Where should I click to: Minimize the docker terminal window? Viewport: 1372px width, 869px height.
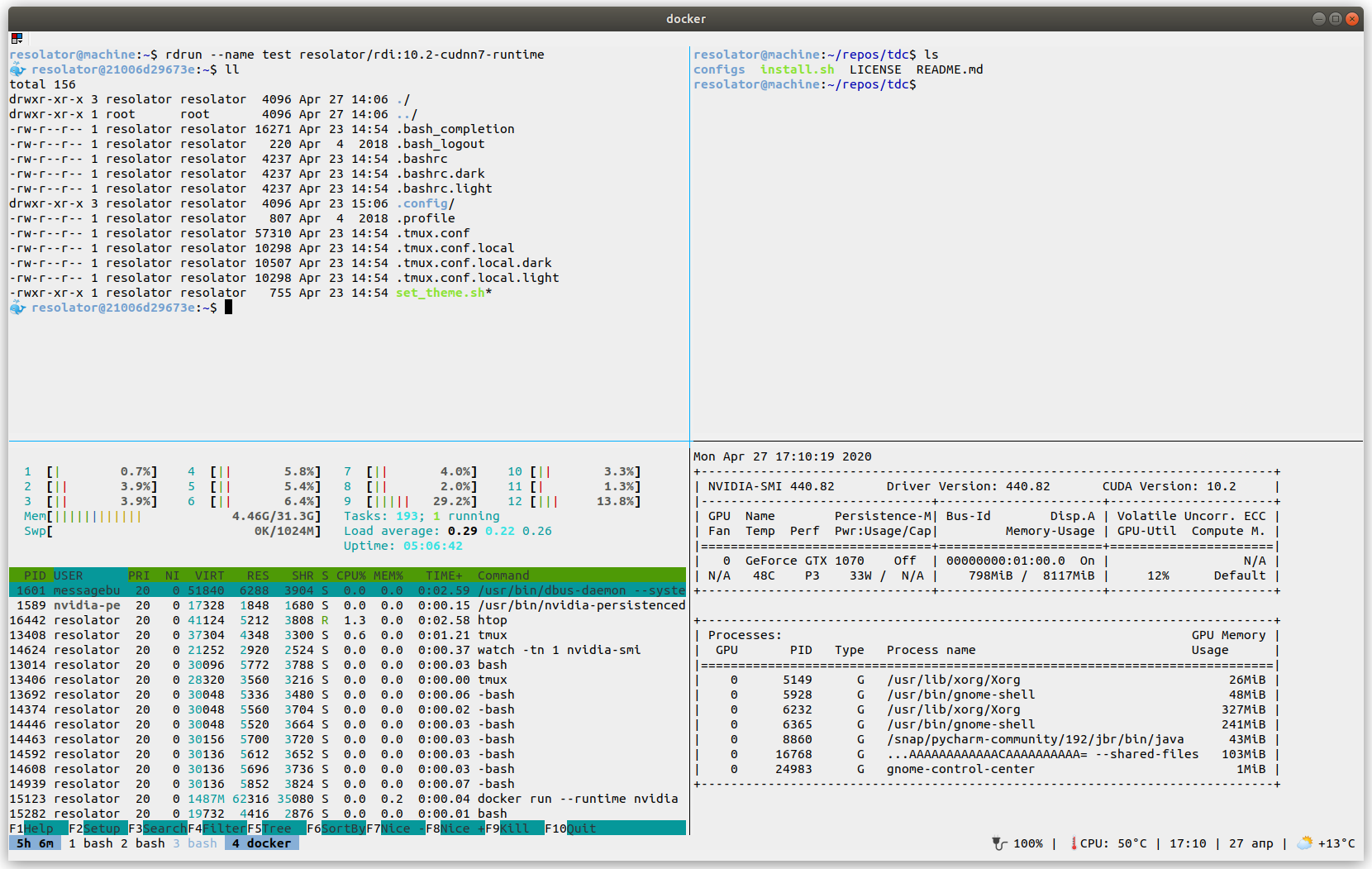[x=1318, y=18]
